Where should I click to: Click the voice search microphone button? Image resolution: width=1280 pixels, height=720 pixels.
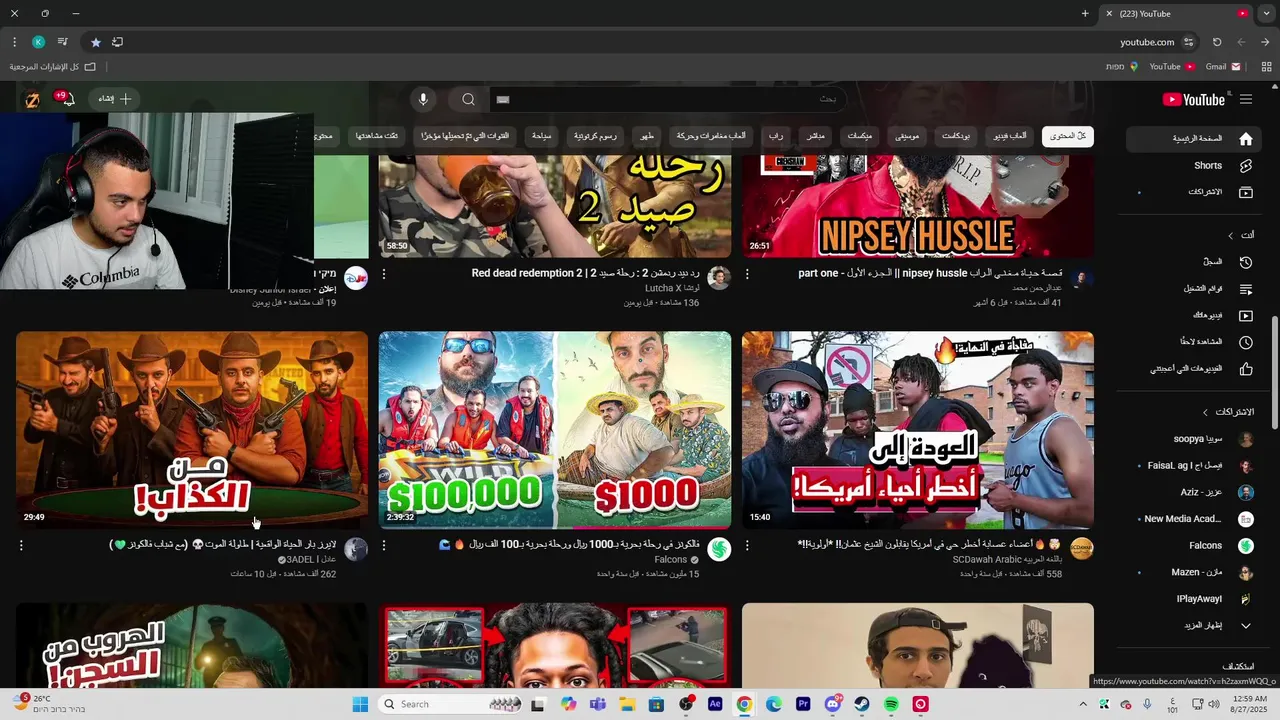click(x=423, y=99)
